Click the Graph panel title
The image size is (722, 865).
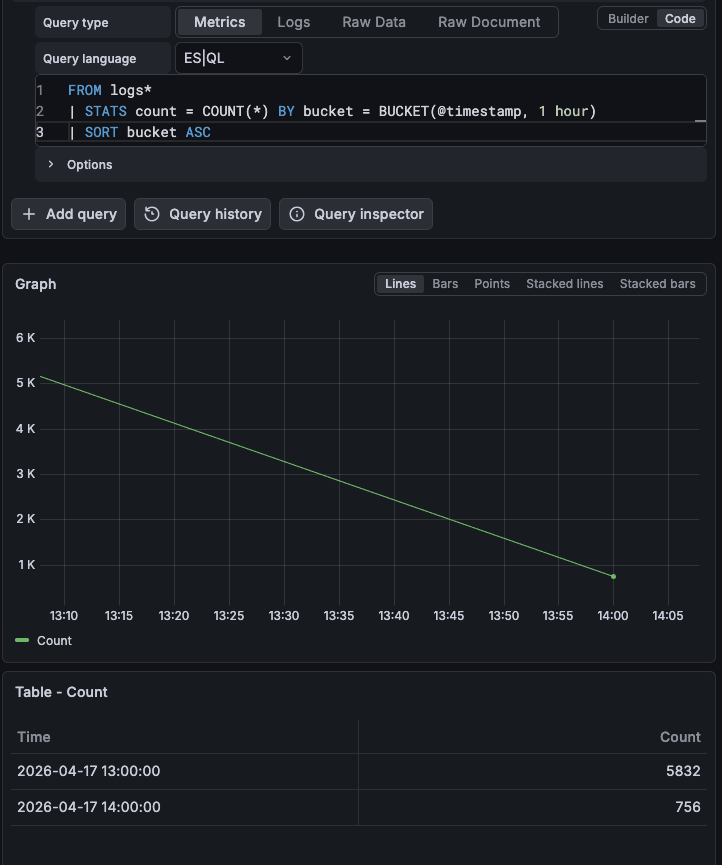coord(36,284)
